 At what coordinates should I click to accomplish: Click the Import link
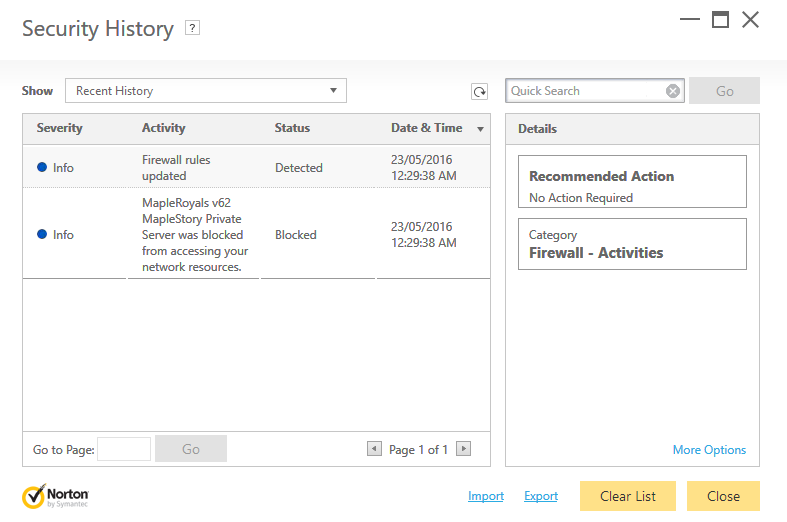point(486,496)
